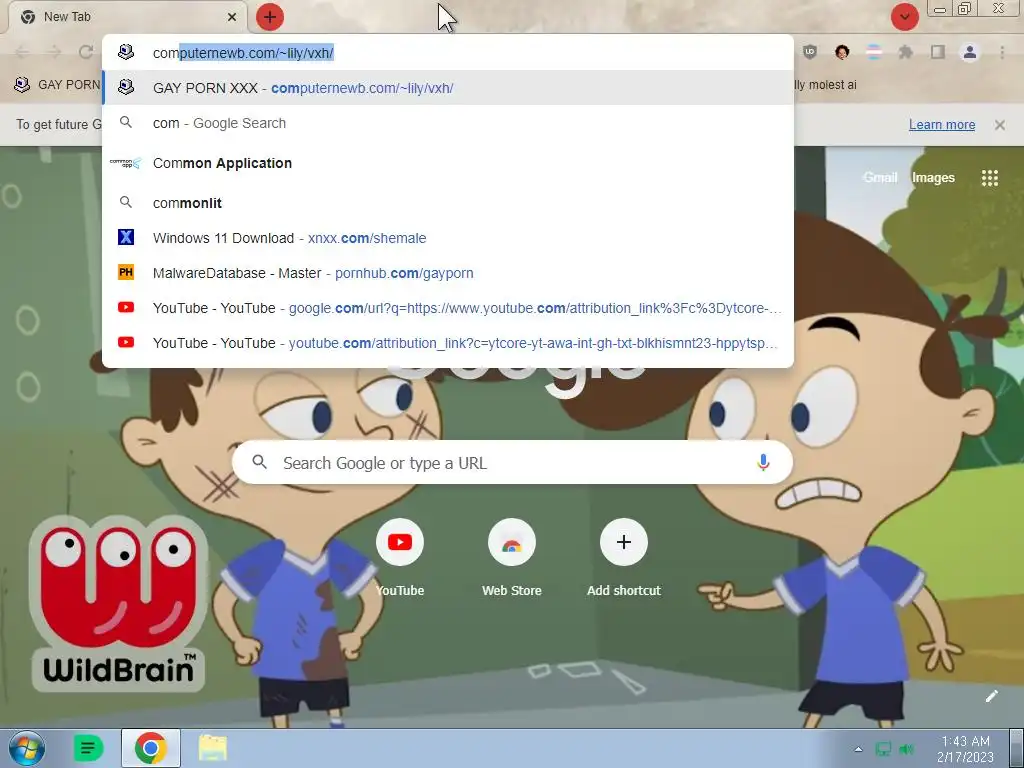This screenshot has height=768, width=1024.
Task: Close the New Tab tab
Action: pyautogui.click(x=232, y=17)
